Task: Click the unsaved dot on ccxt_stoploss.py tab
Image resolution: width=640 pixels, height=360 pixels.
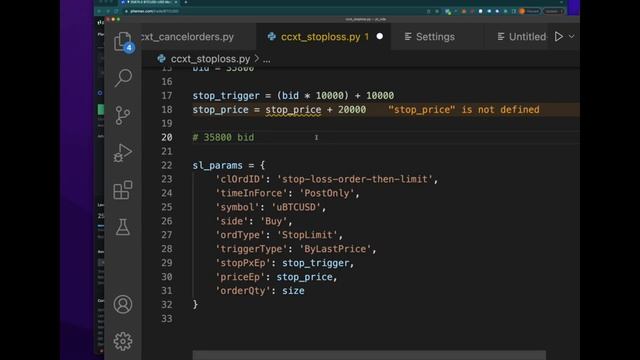Action: point(380,36)
